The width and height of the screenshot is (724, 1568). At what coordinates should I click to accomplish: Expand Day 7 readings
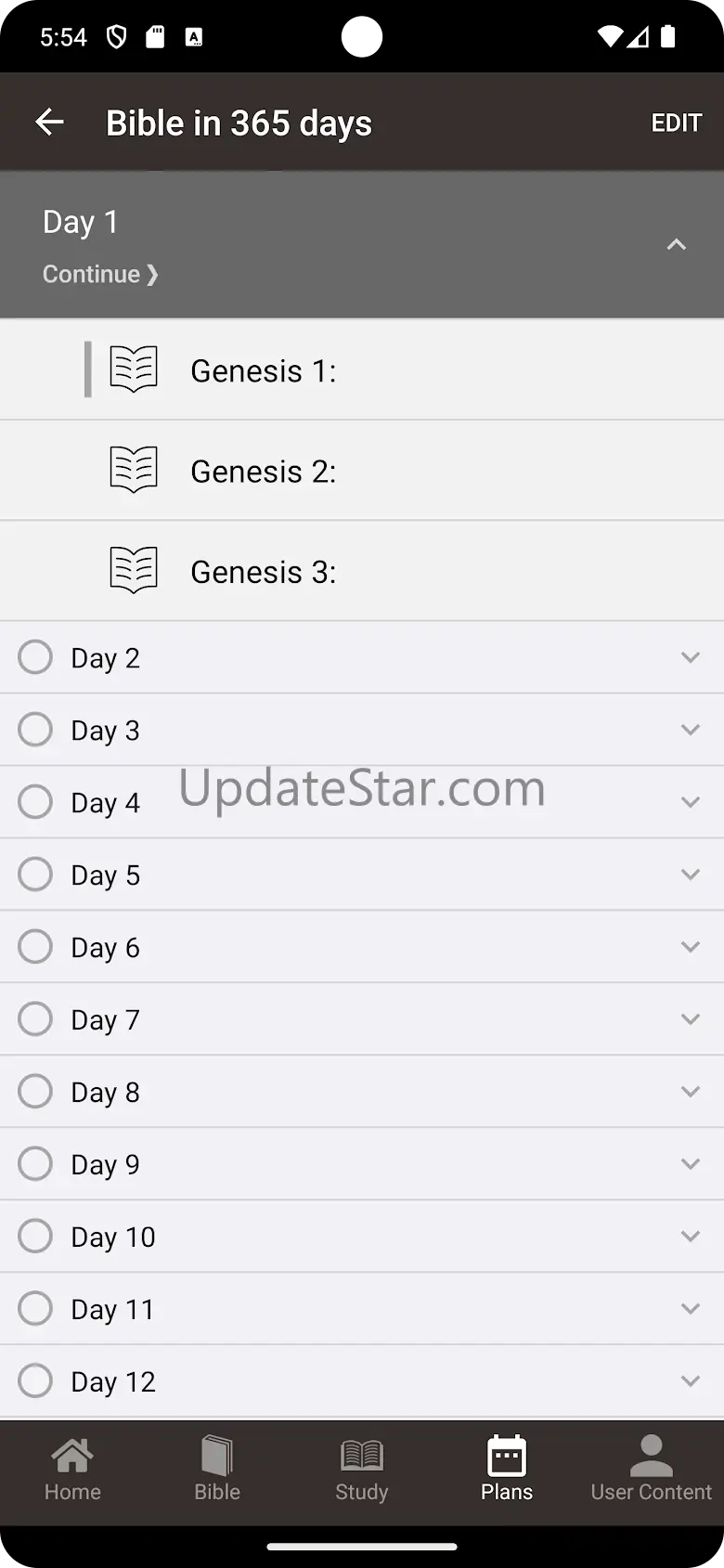coord(691,1019)
